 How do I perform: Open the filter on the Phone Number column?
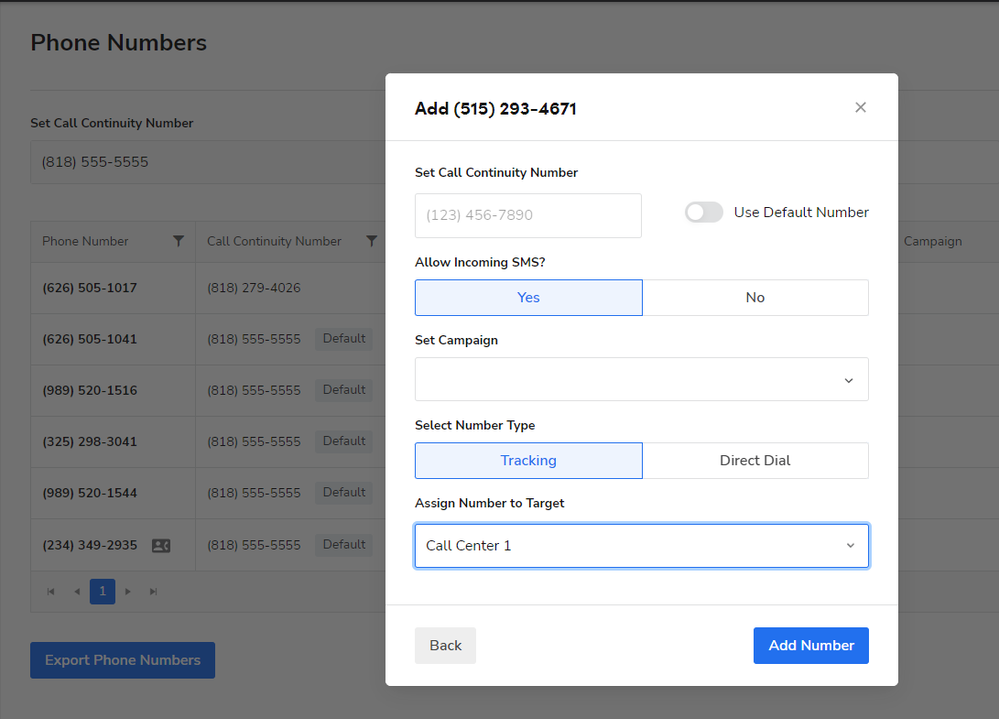point(178,241)
